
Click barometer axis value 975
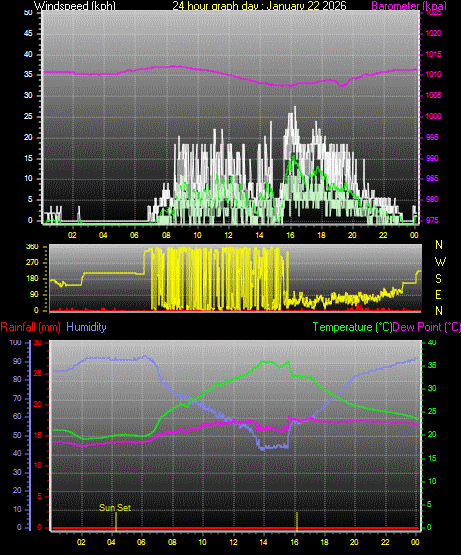432,220
